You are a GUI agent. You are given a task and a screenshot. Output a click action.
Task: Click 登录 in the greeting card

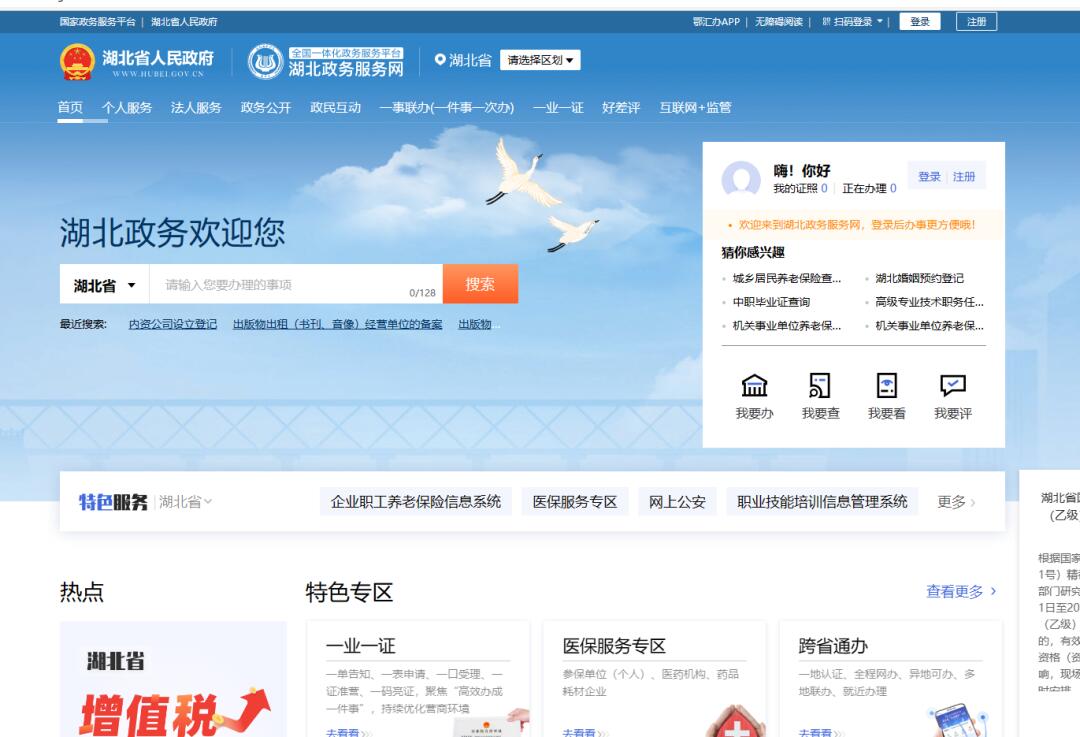point(929,176)
